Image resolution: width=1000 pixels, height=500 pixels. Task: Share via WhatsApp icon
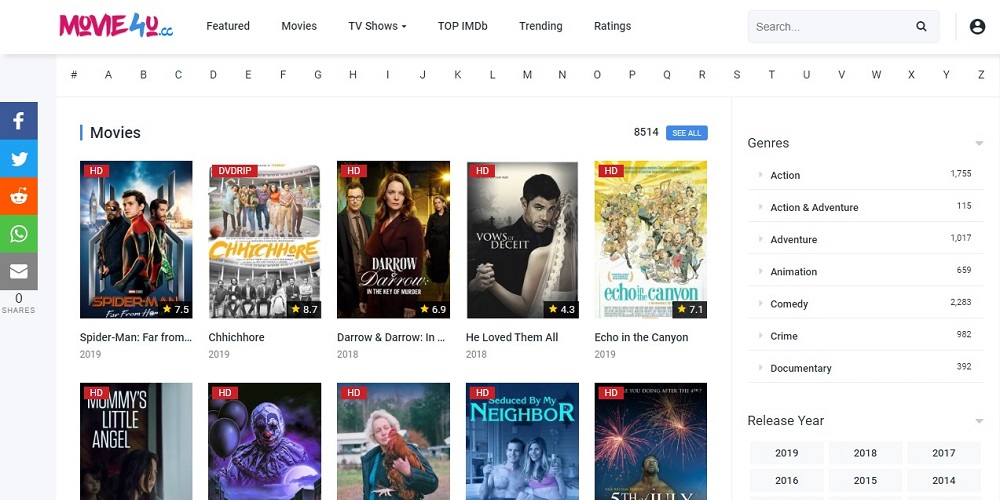pos(18,233)
